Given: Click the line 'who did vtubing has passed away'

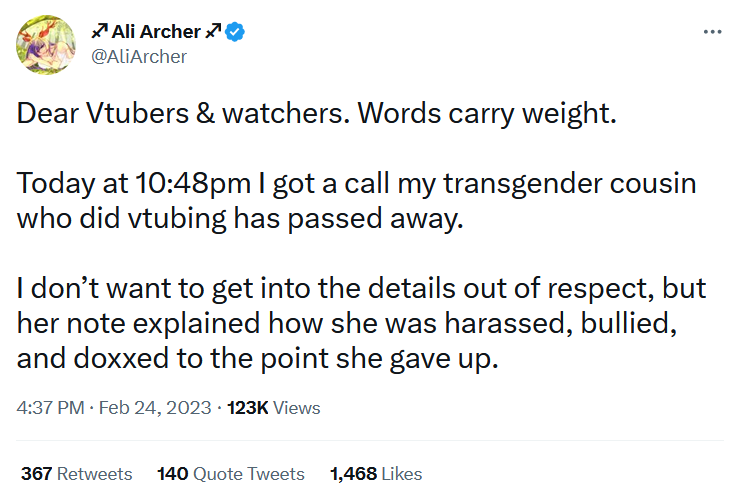Looking at the screenshot, I should (240, 220).
